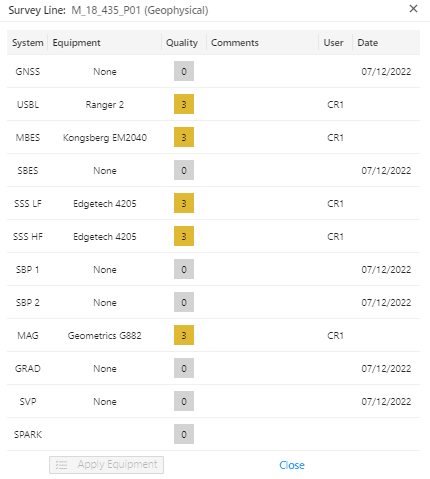Click the Apply Equipment button
The height and width of the screenshot is (479, 430).
coord(106,465)
